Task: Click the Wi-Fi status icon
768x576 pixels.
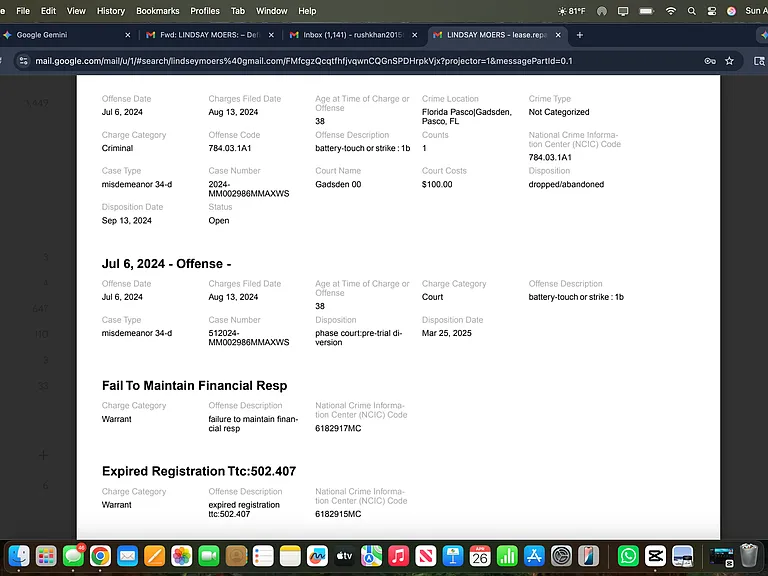Action: click(x=671, y=11)
